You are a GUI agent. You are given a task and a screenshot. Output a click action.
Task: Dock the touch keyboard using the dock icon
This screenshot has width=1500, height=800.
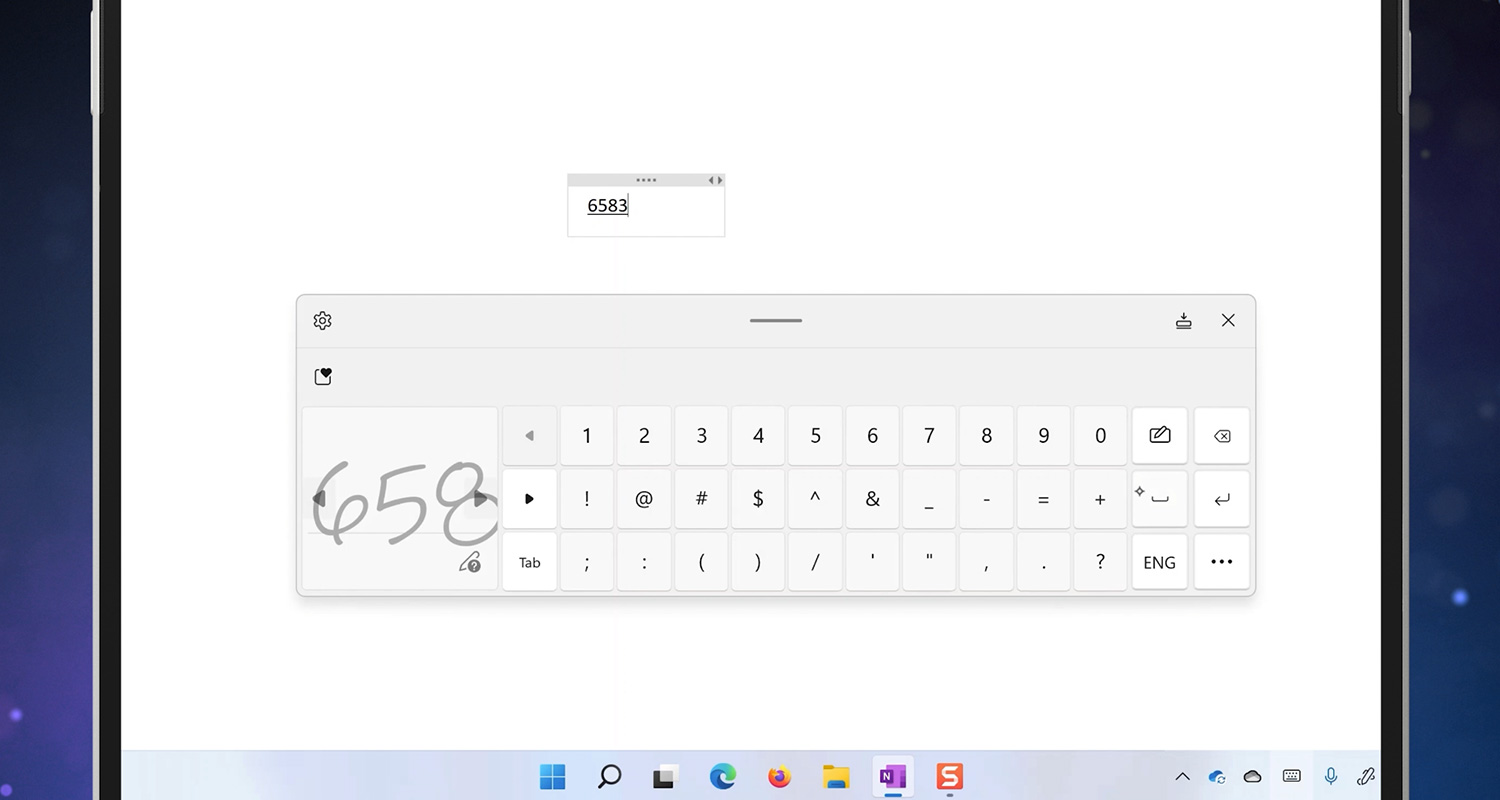point(1184,320)
